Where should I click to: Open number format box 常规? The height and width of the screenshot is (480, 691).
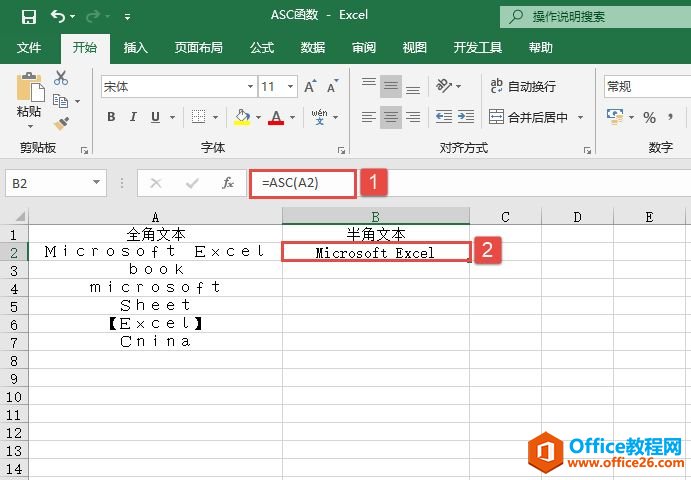[x=647, y=86]
